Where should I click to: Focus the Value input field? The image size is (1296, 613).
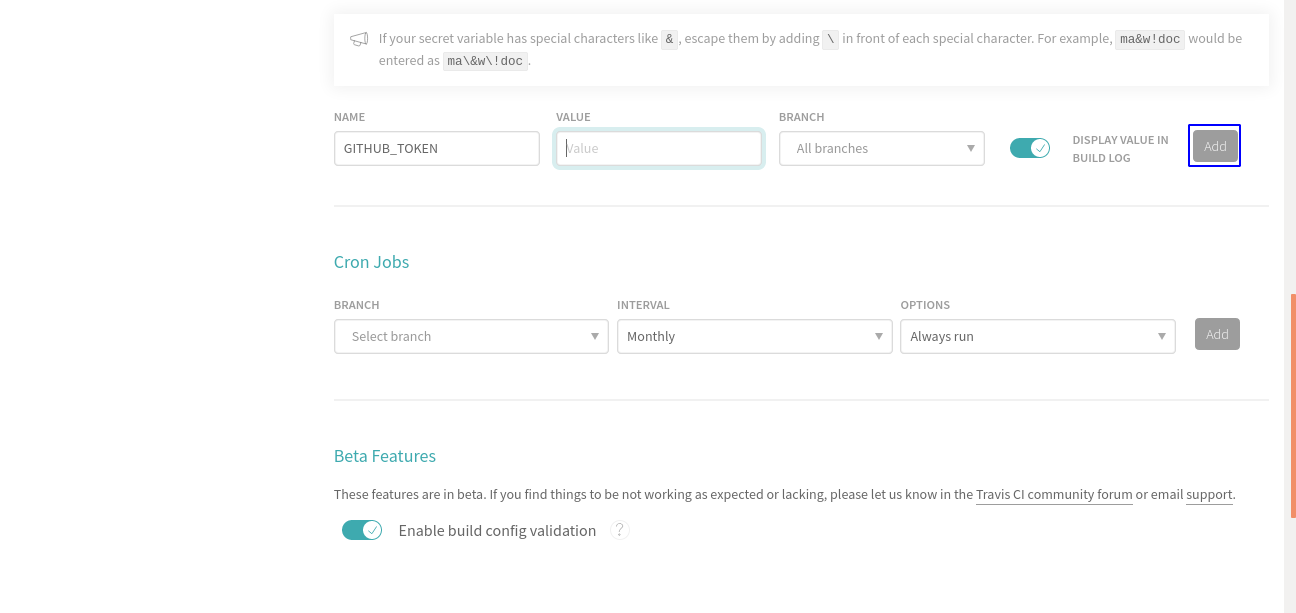(x=659, y=148)
